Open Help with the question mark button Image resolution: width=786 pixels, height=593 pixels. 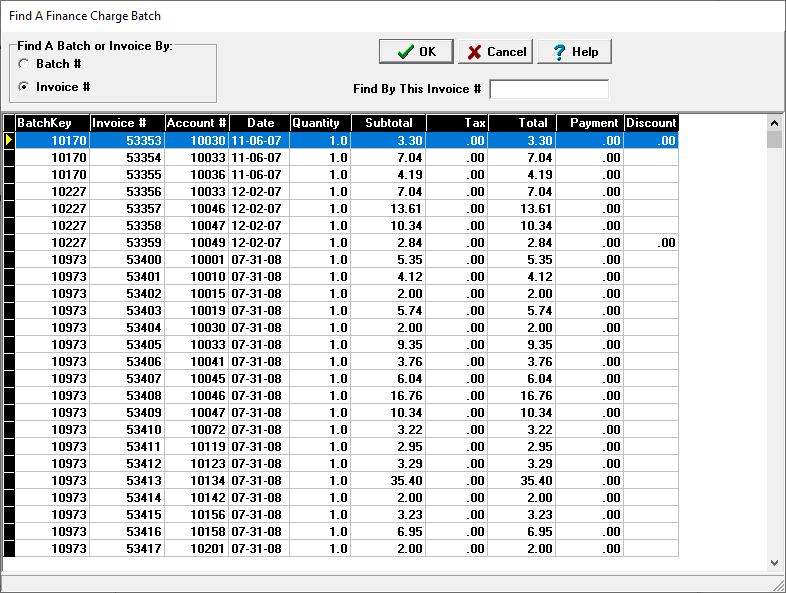tap(574, 52)
